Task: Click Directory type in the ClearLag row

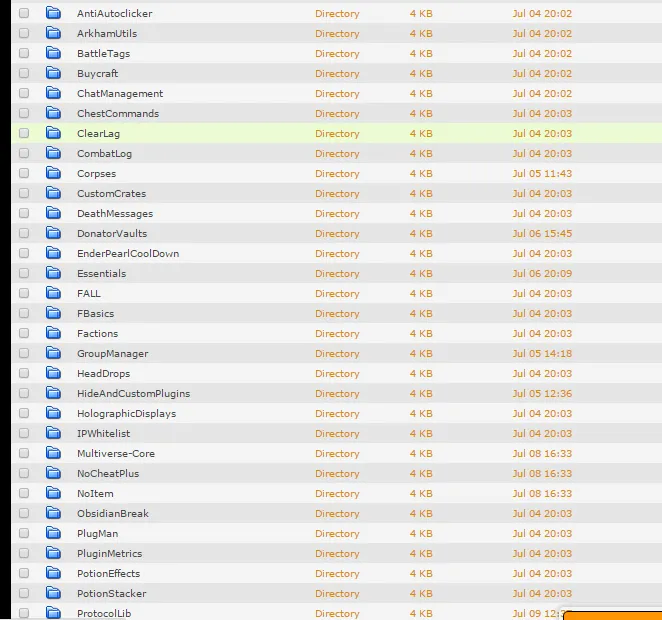Action: coord(337,134)
